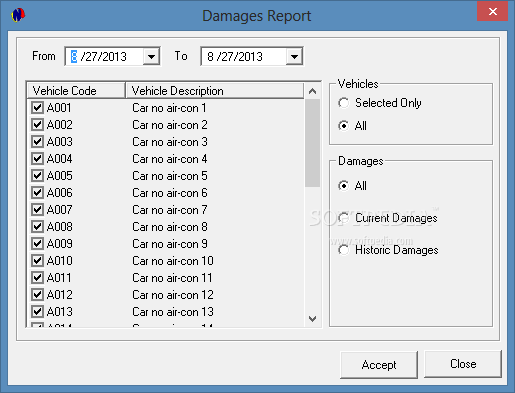Toggle the A006 vehicle checkbox
The width and height of the screenshot is (515, 393).
37,193
